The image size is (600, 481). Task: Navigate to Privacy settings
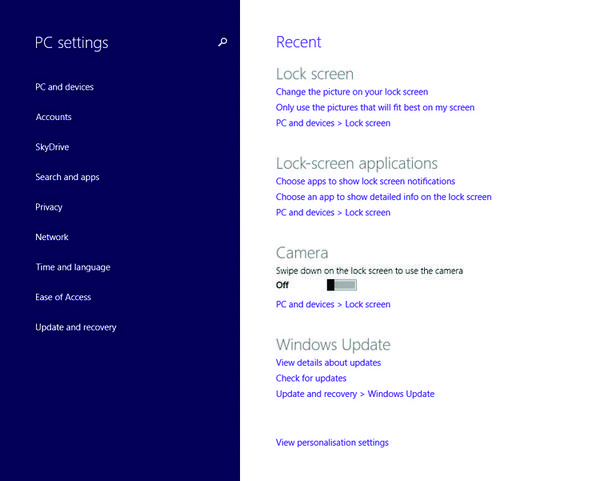[x=48, y=207]
